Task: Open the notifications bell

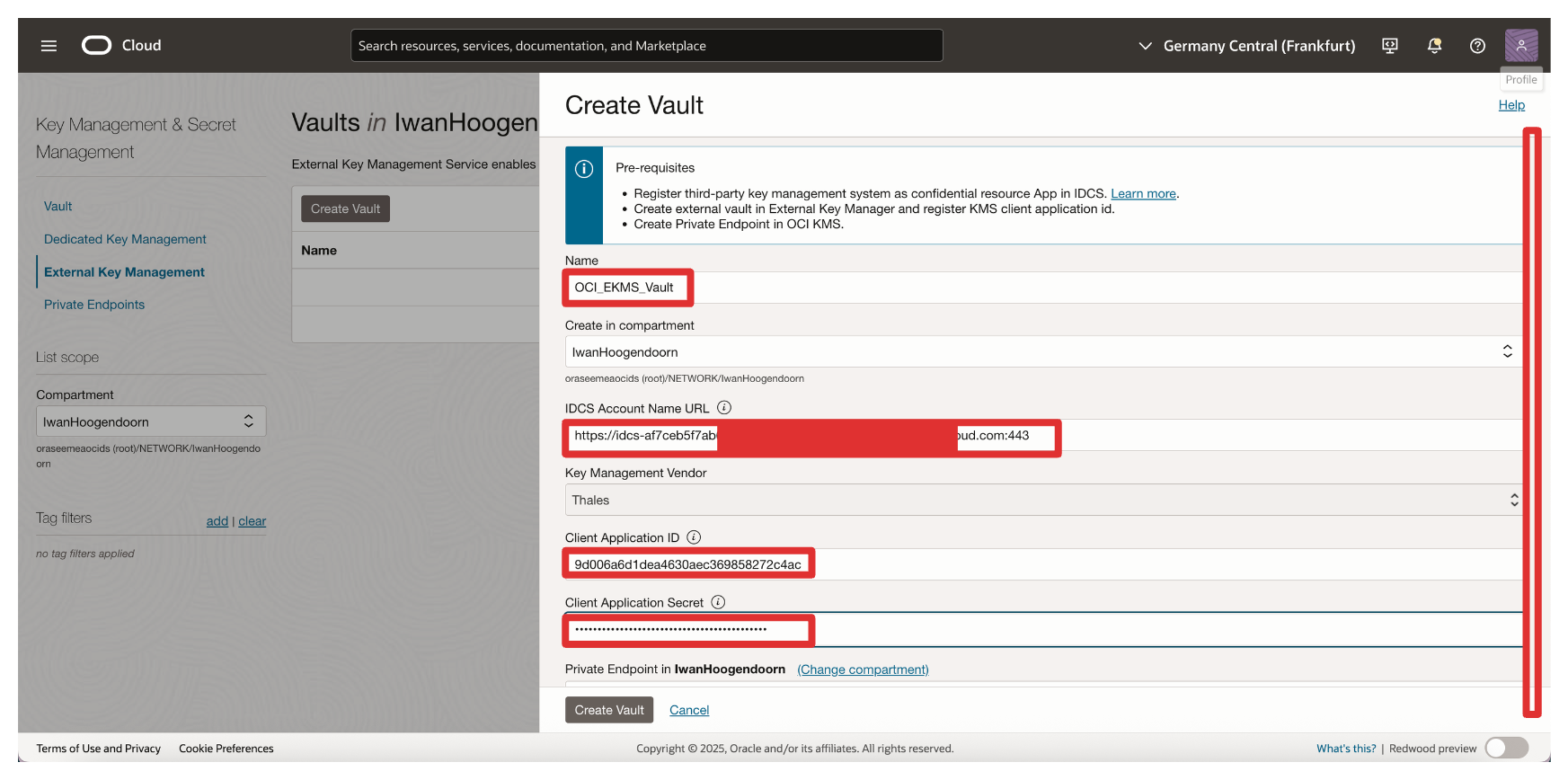Action: click(1434, 46)
